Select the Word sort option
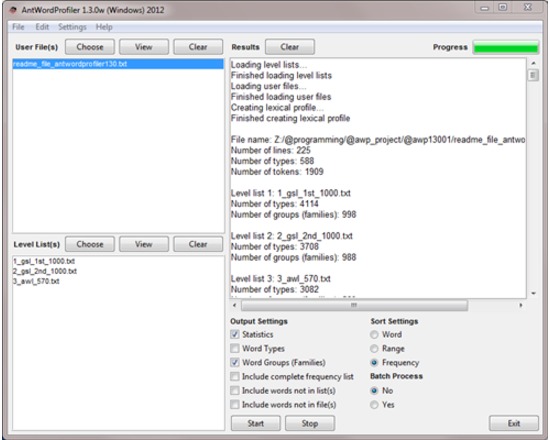550x440 pixels. click(x=374, y=335)
